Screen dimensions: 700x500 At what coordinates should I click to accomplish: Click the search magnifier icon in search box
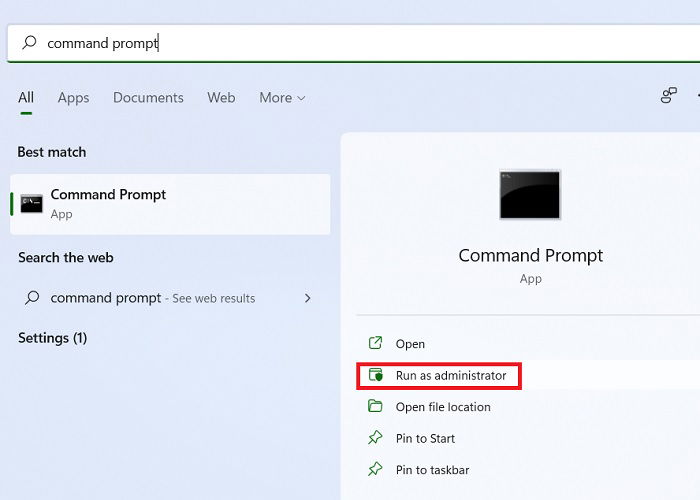pyautogui.click(x=29, y=42)
